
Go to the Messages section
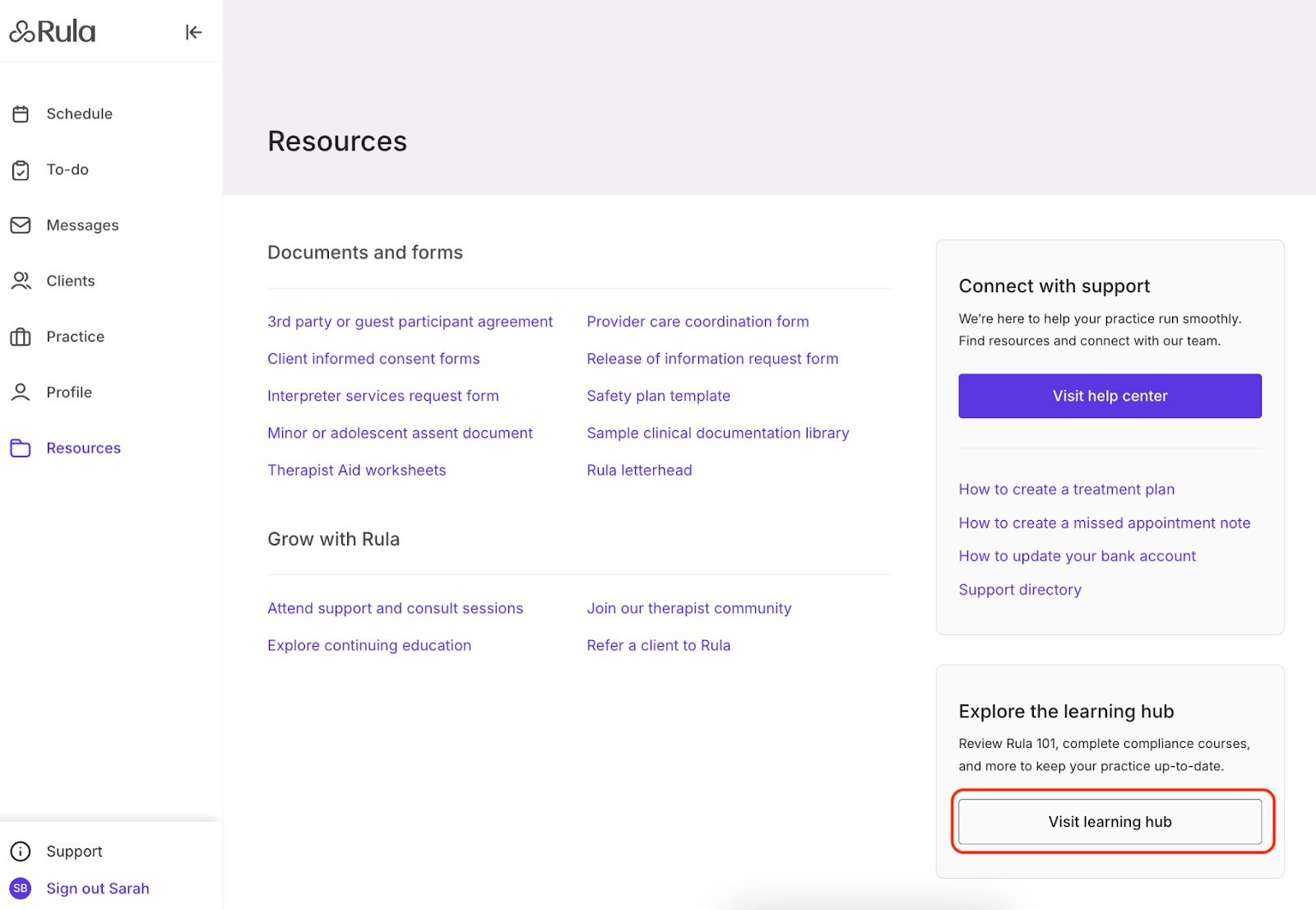82,225
